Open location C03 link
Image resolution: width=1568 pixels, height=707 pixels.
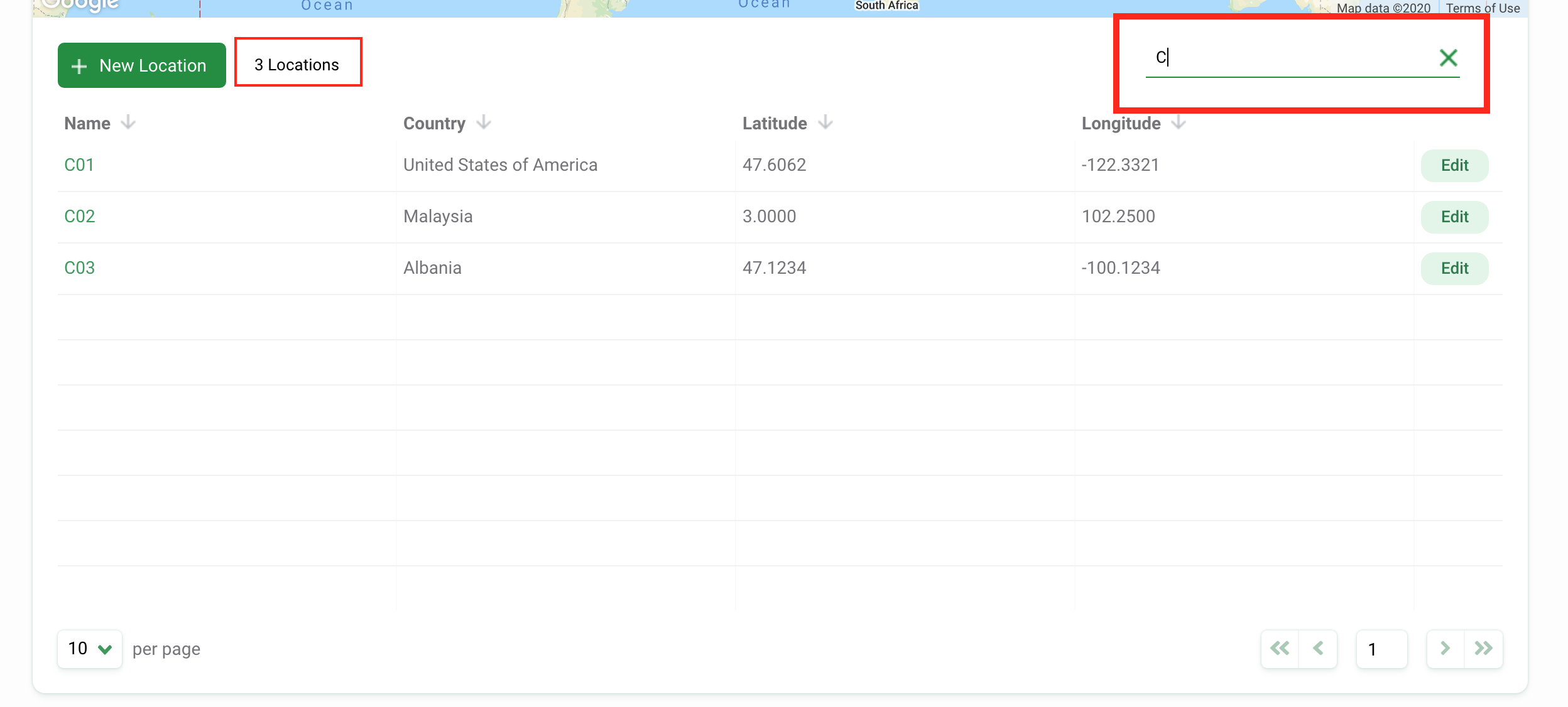(80, 267)
